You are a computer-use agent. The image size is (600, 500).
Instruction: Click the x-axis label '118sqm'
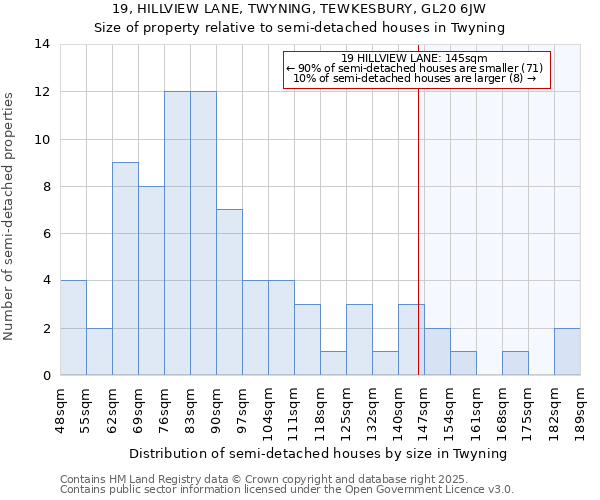point(320,415)
